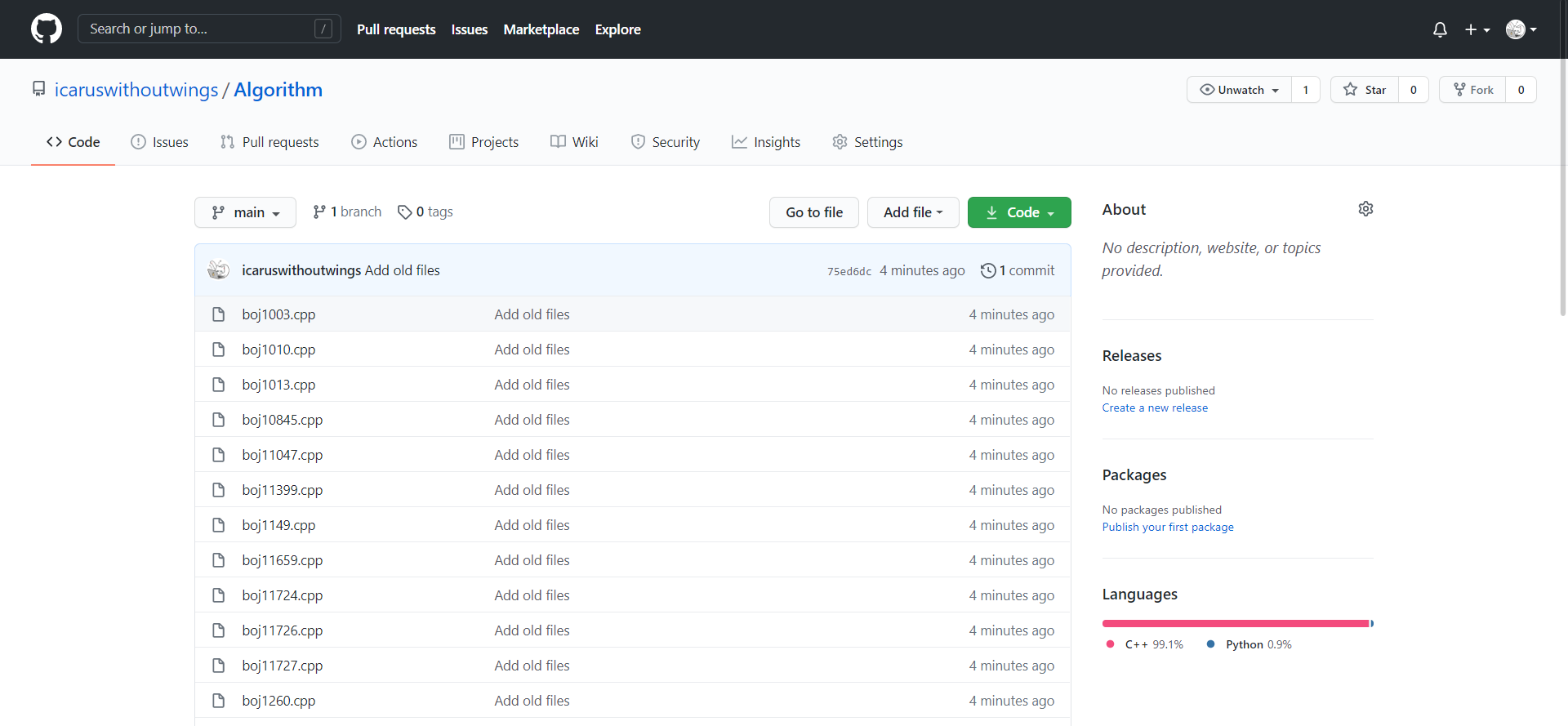
Task: Click the history clock icon by 1 commit
Action: click(x=988, y=270)
